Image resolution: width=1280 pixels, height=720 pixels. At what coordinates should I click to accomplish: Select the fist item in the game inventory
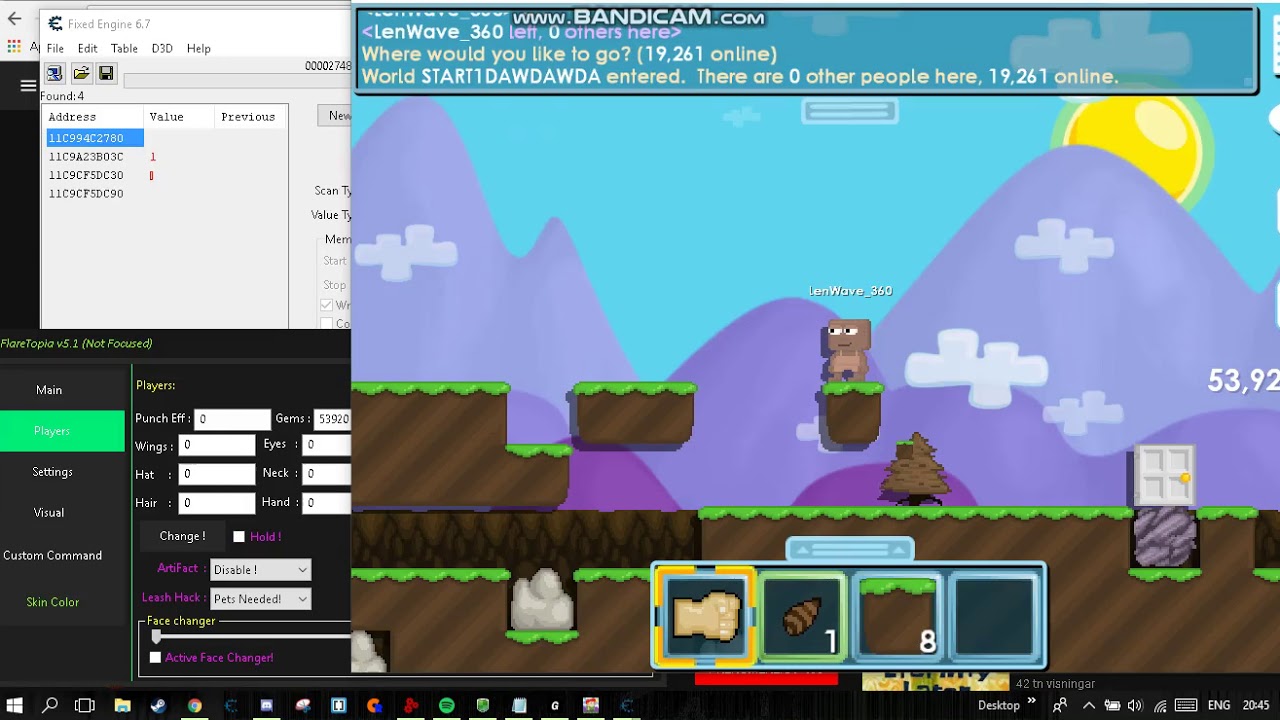[705, 616]
